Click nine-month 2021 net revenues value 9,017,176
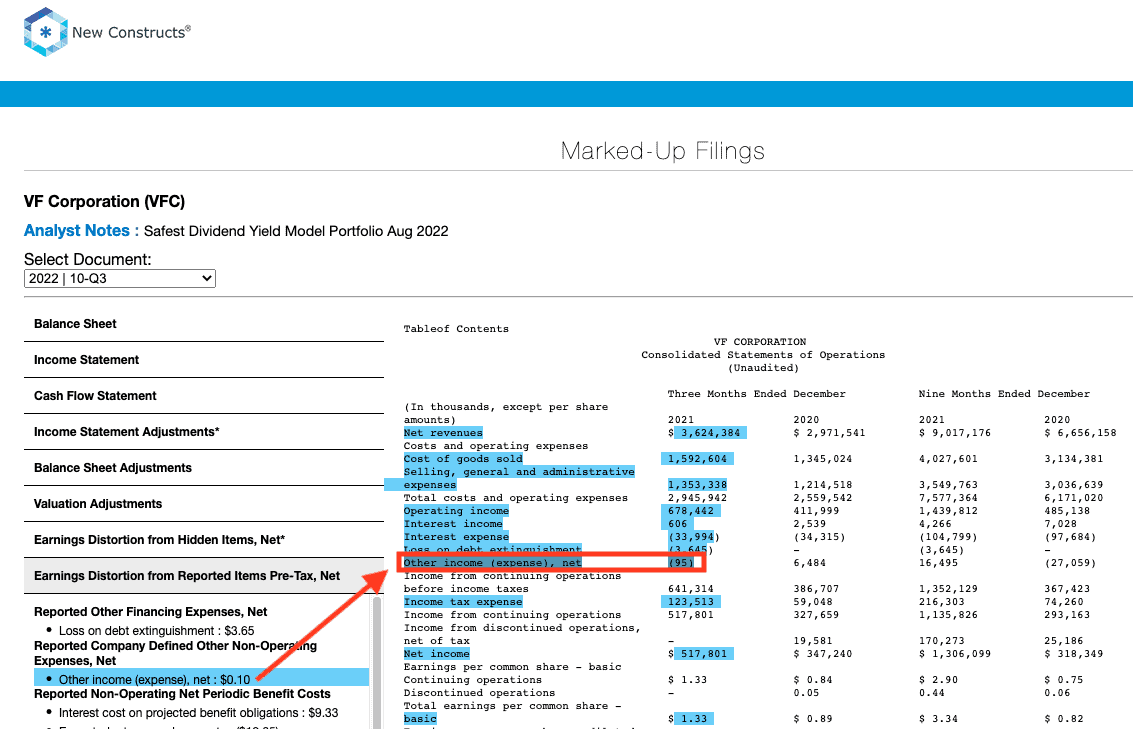This screenshot has height=729, width=1133. (x=955, y=433)
